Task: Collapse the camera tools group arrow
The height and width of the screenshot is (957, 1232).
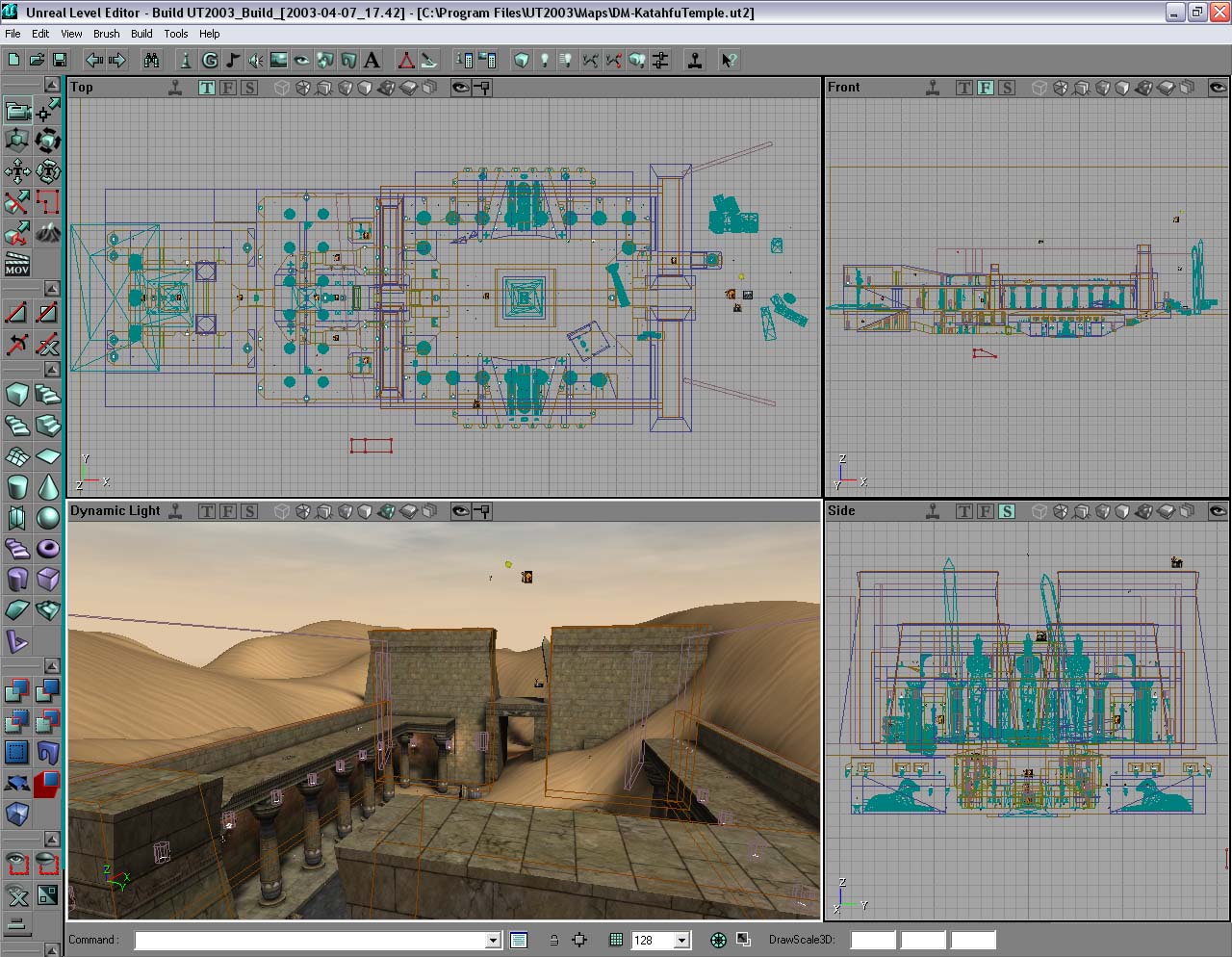Action: pyautogui.click(x=52, y=86)
